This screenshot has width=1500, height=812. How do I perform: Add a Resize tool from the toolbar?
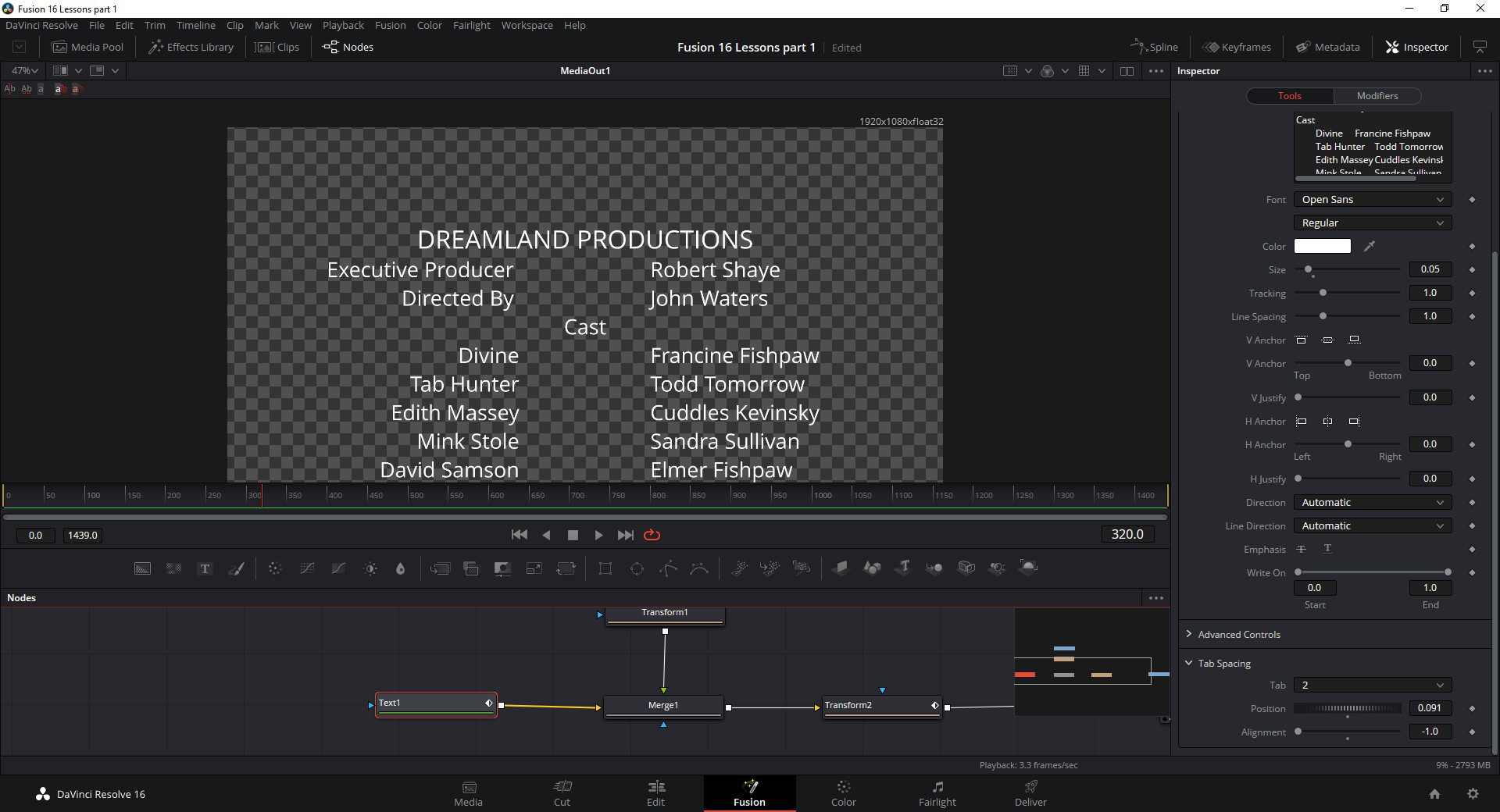(x=534, y=568)
